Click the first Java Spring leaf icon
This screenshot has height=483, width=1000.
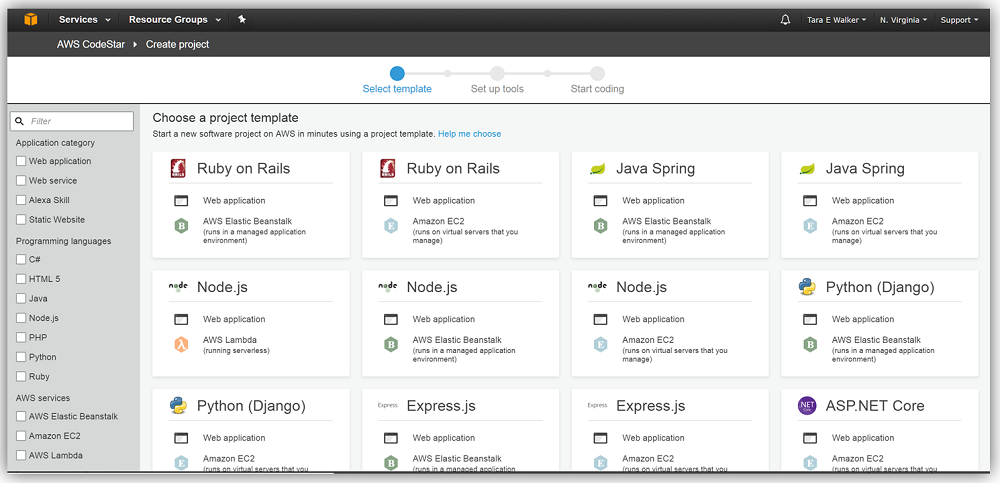click(x=598, y=169)
